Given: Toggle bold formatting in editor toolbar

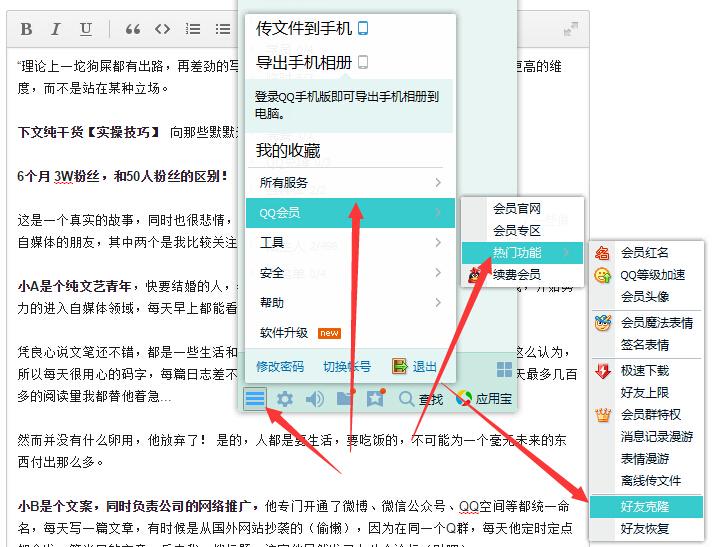Looking at the screenshot, I should tap(26, 29).
